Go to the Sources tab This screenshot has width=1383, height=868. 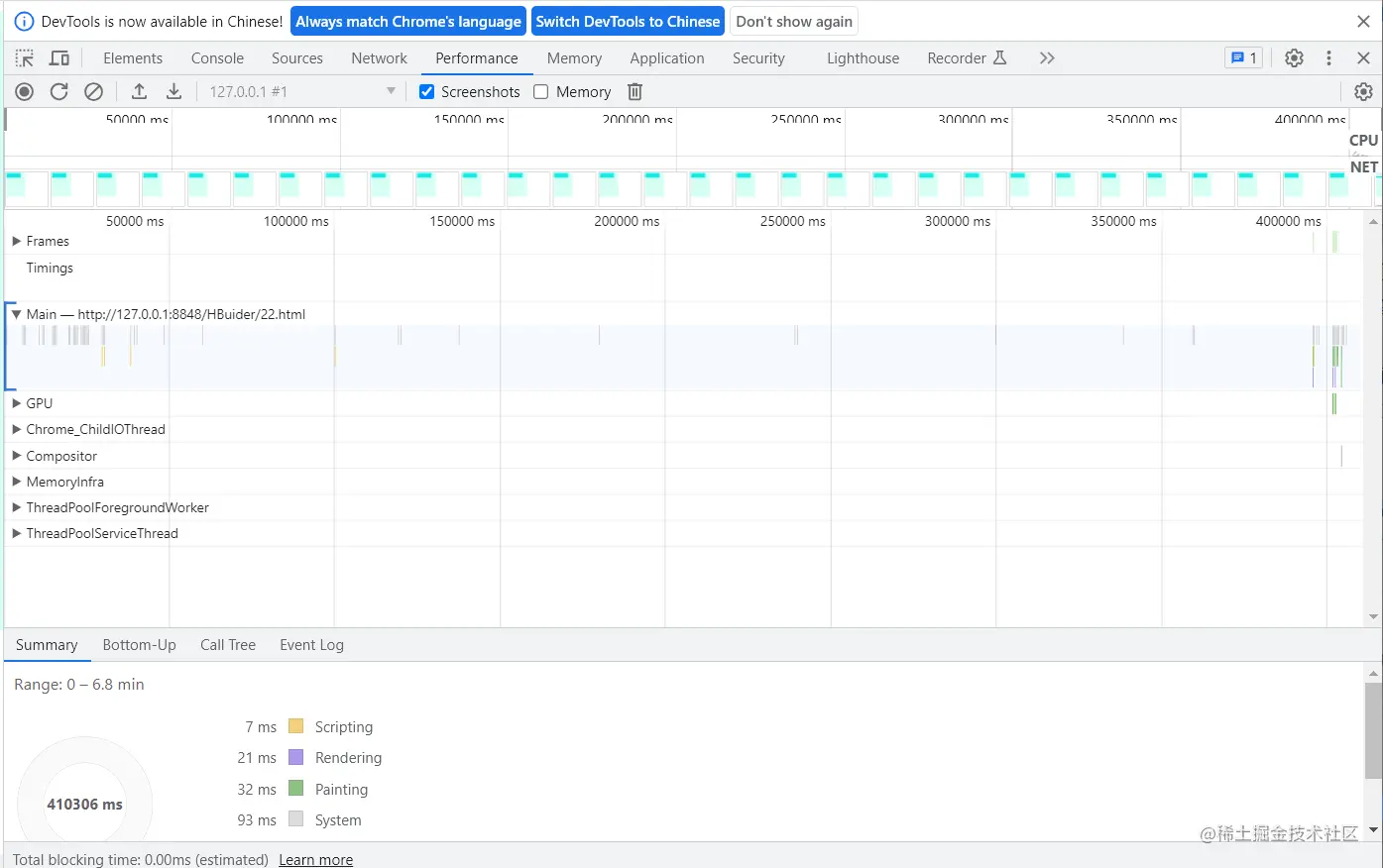tap(297, 58)
